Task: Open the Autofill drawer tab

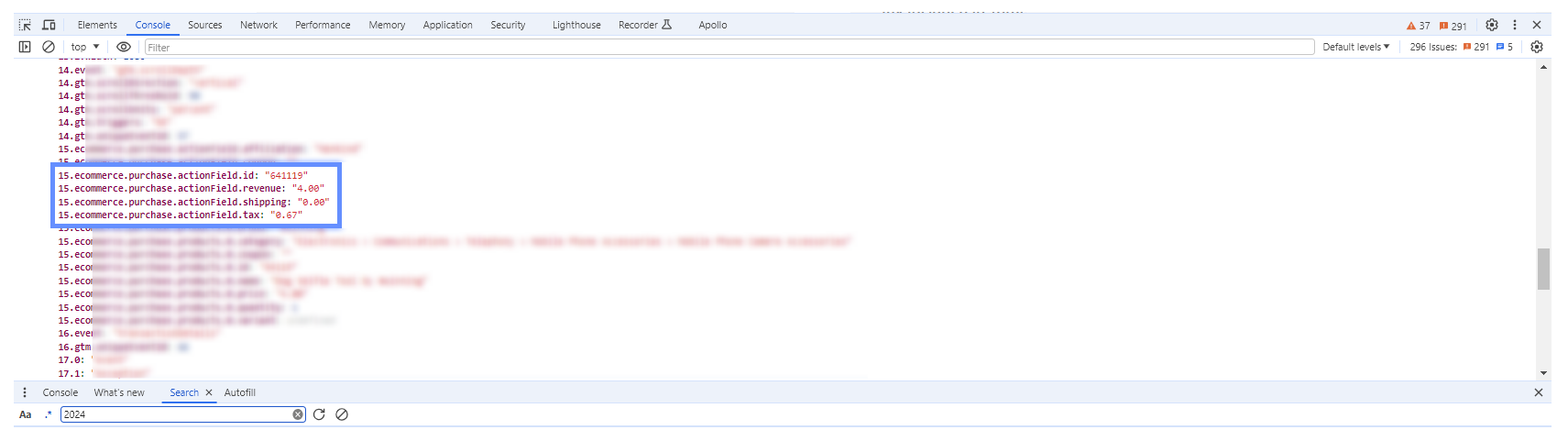Action: [240, 392]
